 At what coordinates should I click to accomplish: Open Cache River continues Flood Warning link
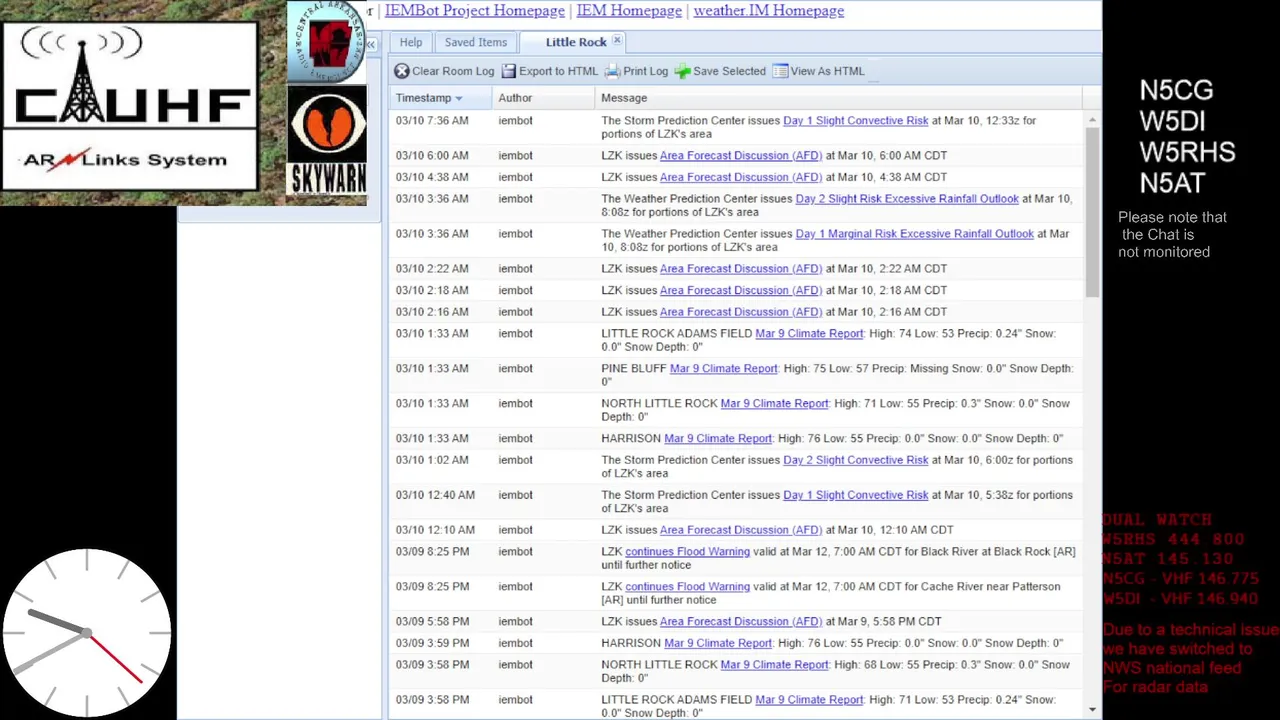pos(687,586)
